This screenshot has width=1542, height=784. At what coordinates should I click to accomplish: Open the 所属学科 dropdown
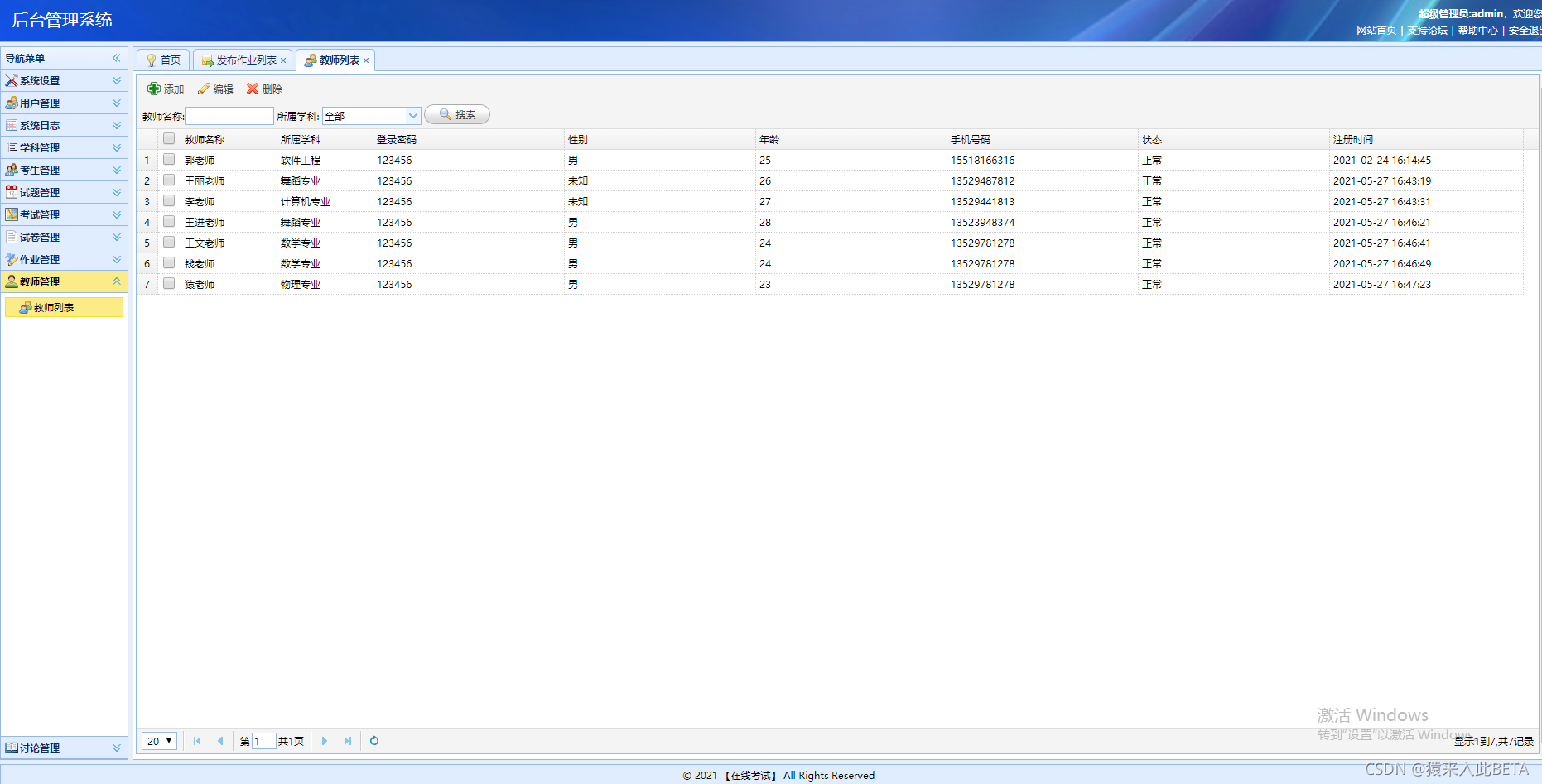click(412, 116)
